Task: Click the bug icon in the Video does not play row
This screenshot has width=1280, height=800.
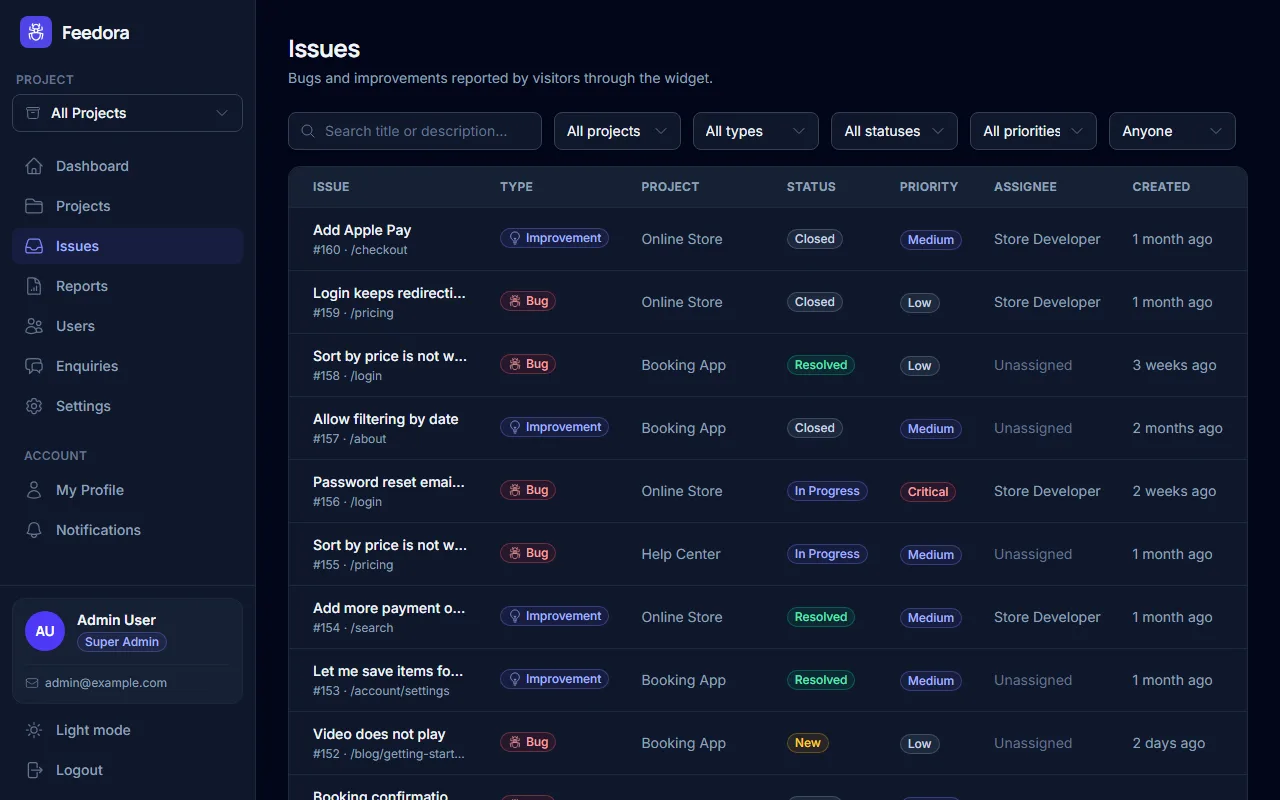Action: (x=515, y=742)
